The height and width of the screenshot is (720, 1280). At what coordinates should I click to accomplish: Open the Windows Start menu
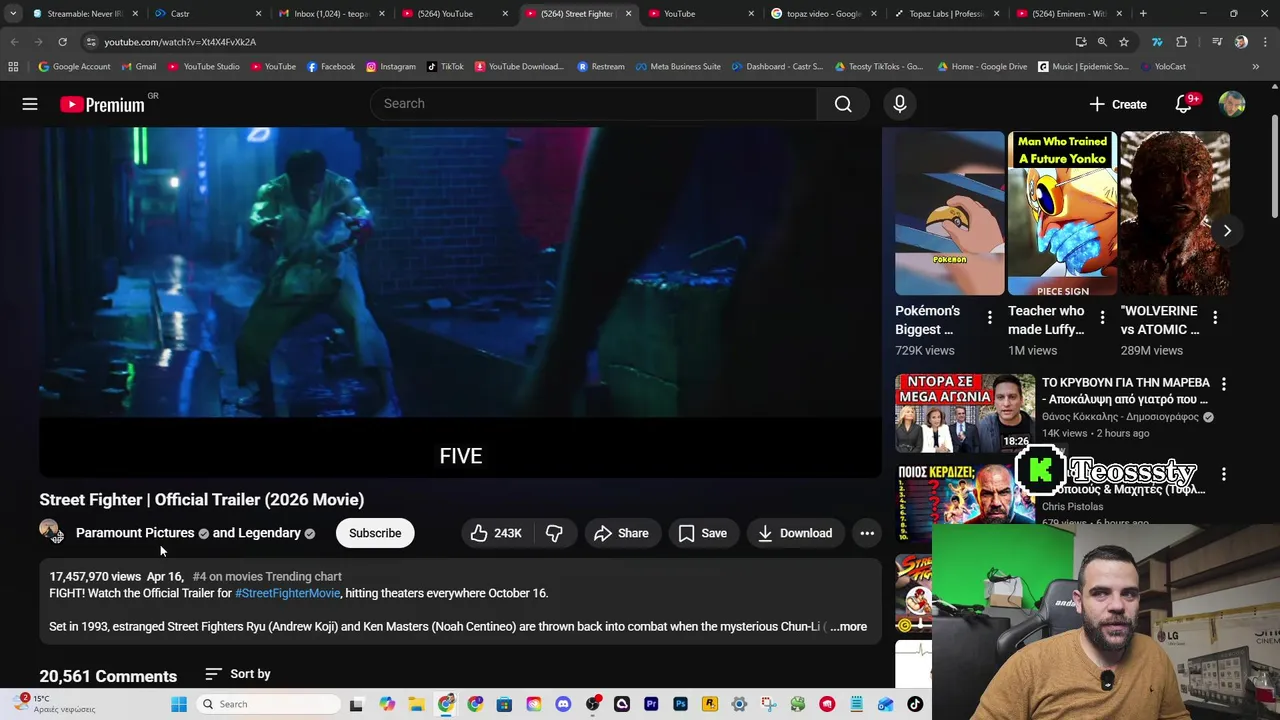pos(179,704)
